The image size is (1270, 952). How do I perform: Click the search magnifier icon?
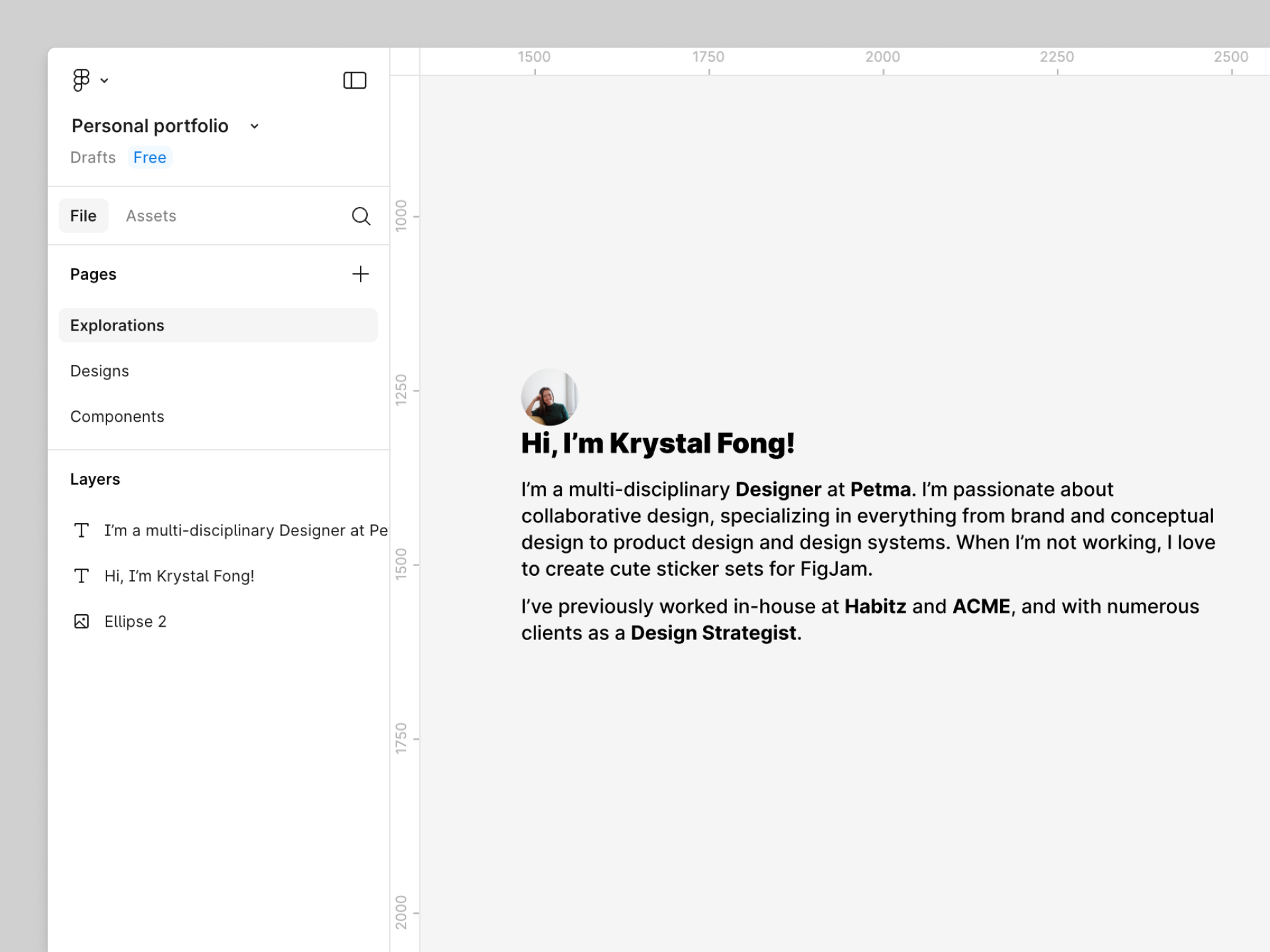[x=360, y=216]
